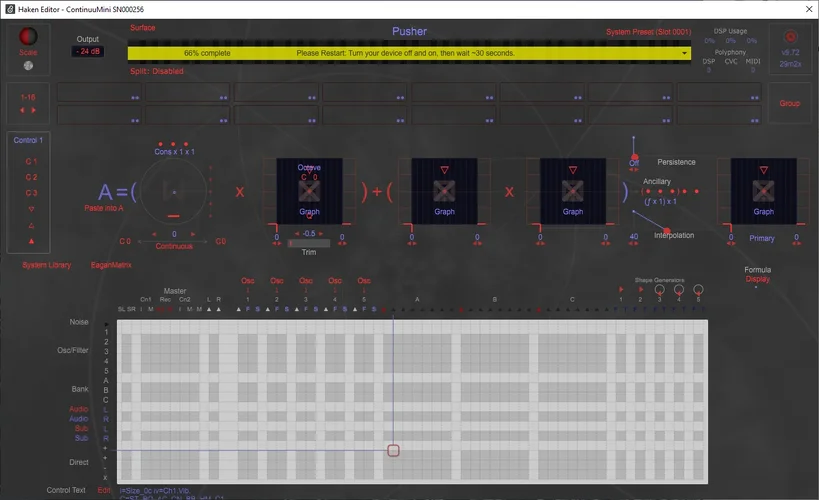Decrease the -0.5 Trim value with left arrow
819x500 pixels.
[x=297, y=234]
